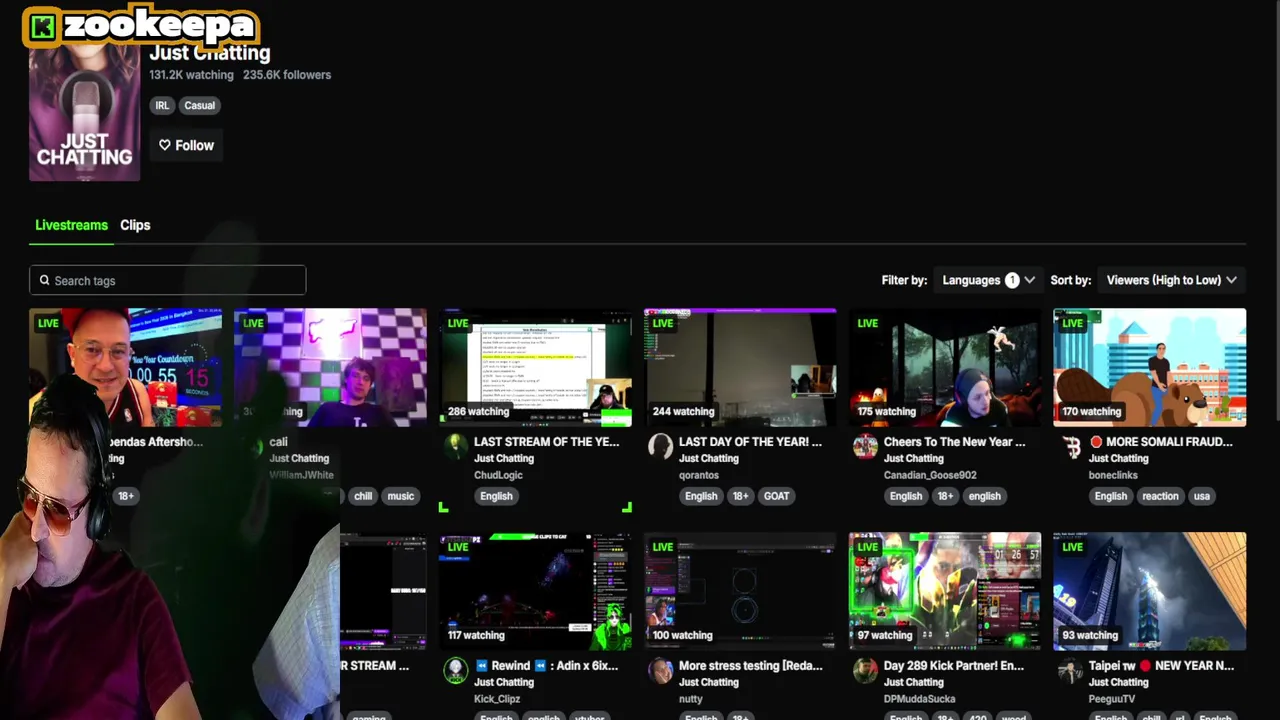Go to Kick_Clipz channel name

click(497, 699)
